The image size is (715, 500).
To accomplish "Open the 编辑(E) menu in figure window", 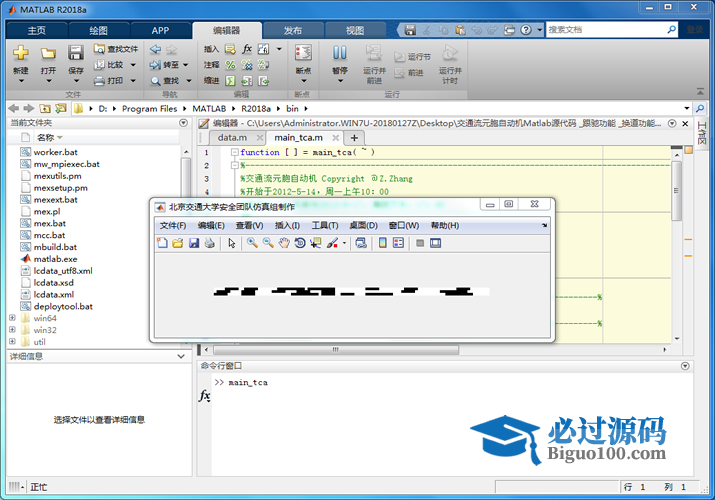I will 211,226.
